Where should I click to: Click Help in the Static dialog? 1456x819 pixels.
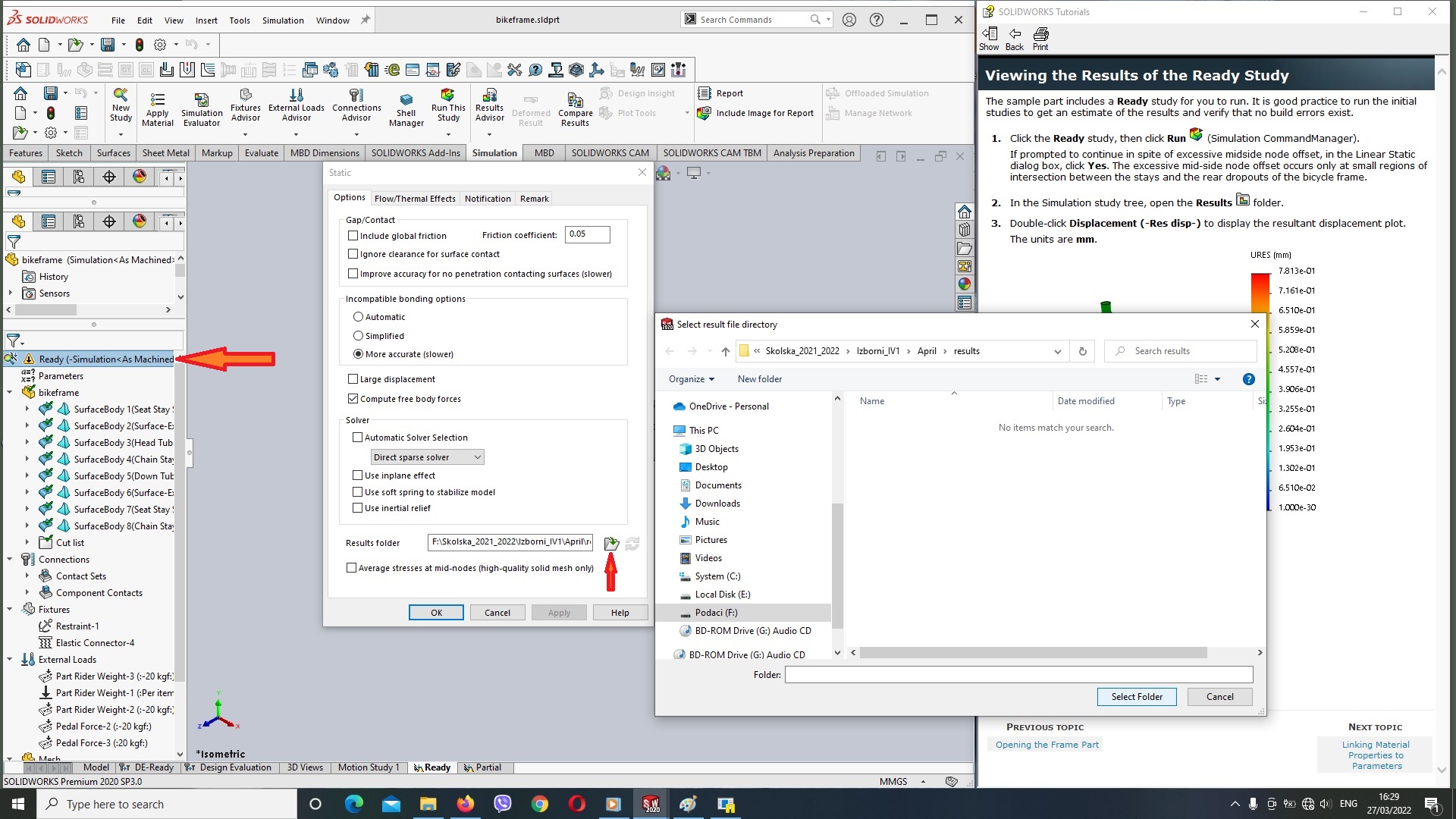click(x=620, y=613)
